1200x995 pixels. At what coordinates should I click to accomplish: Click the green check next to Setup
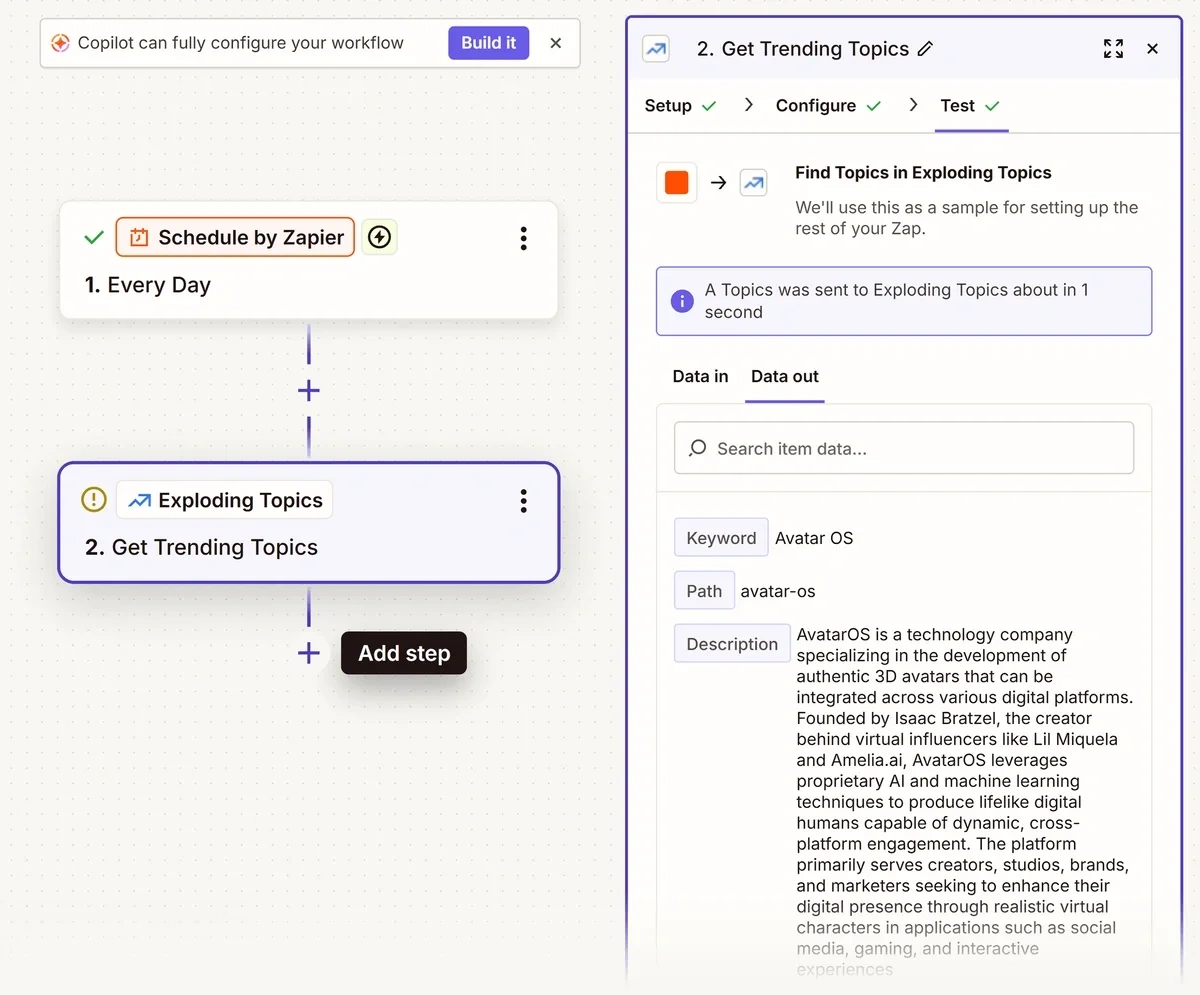[709, 106]
